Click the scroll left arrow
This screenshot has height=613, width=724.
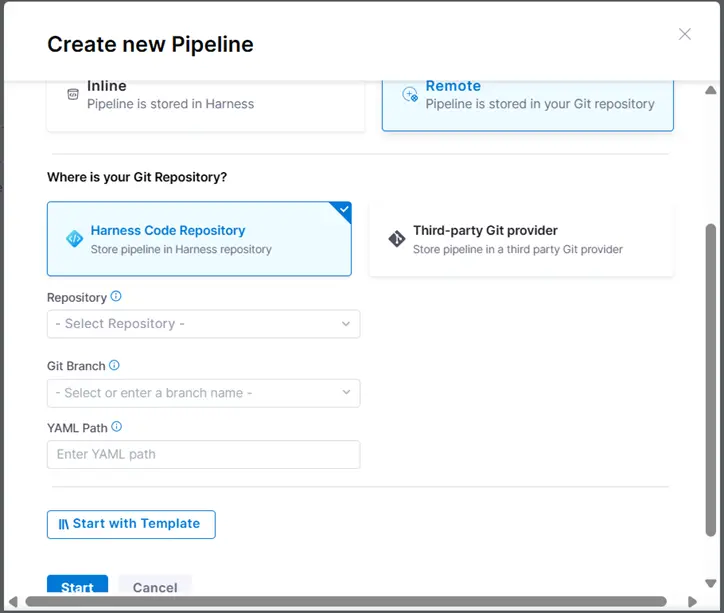(13, 601)
